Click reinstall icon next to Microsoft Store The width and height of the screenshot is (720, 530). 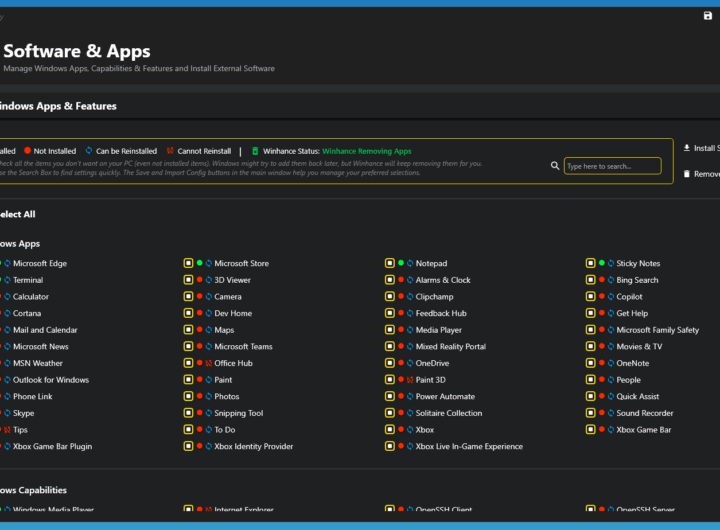(208, 263)
